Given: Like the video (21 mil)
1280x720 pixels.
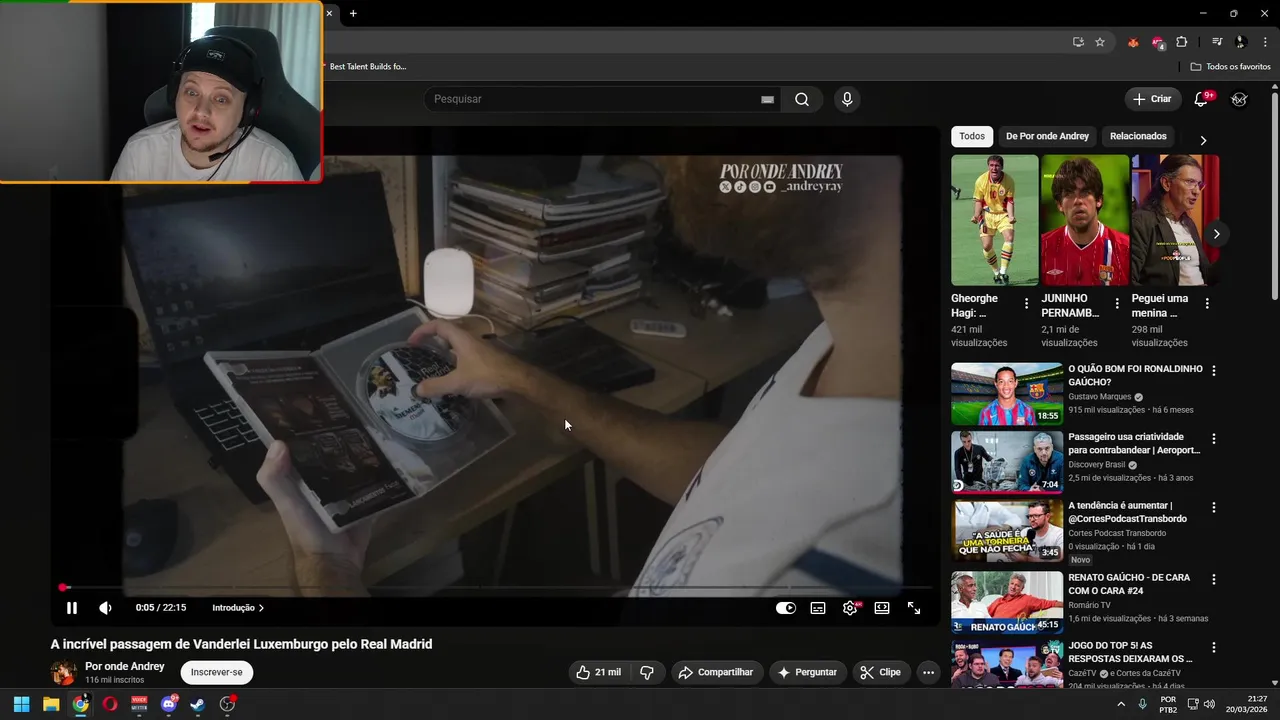Looking at the screenshot, I should pos(598,672).
